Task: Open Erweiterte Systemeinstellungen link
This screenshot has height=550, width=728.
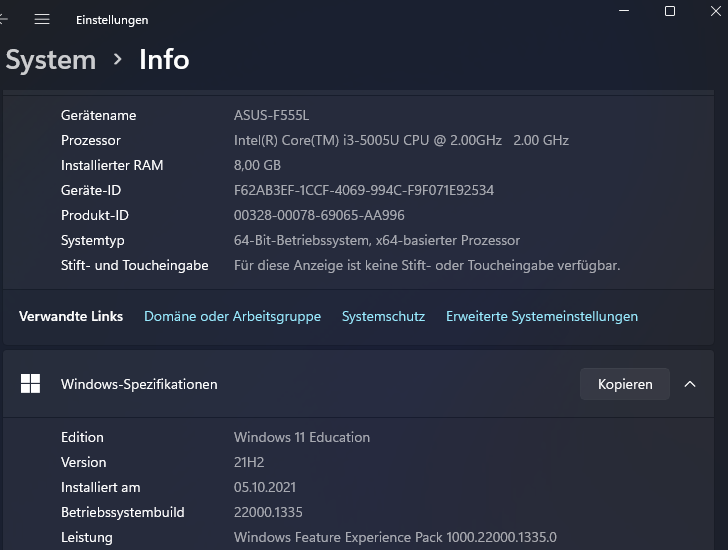Action: 542,316
